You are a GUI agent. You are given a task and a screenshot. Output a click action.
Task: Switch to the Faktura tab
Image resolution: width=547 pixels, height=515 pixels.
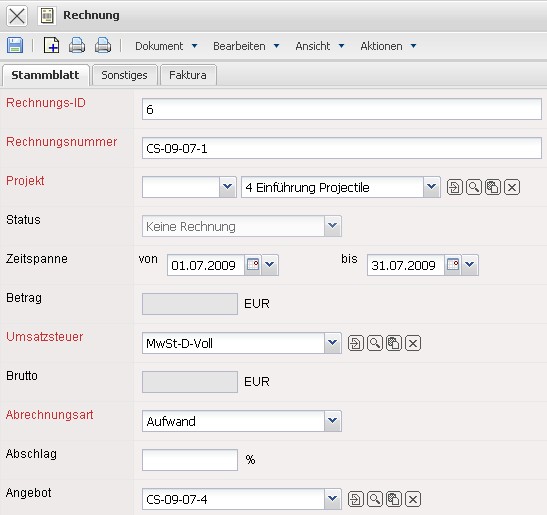pyautogui.click(x=188, y=75)
